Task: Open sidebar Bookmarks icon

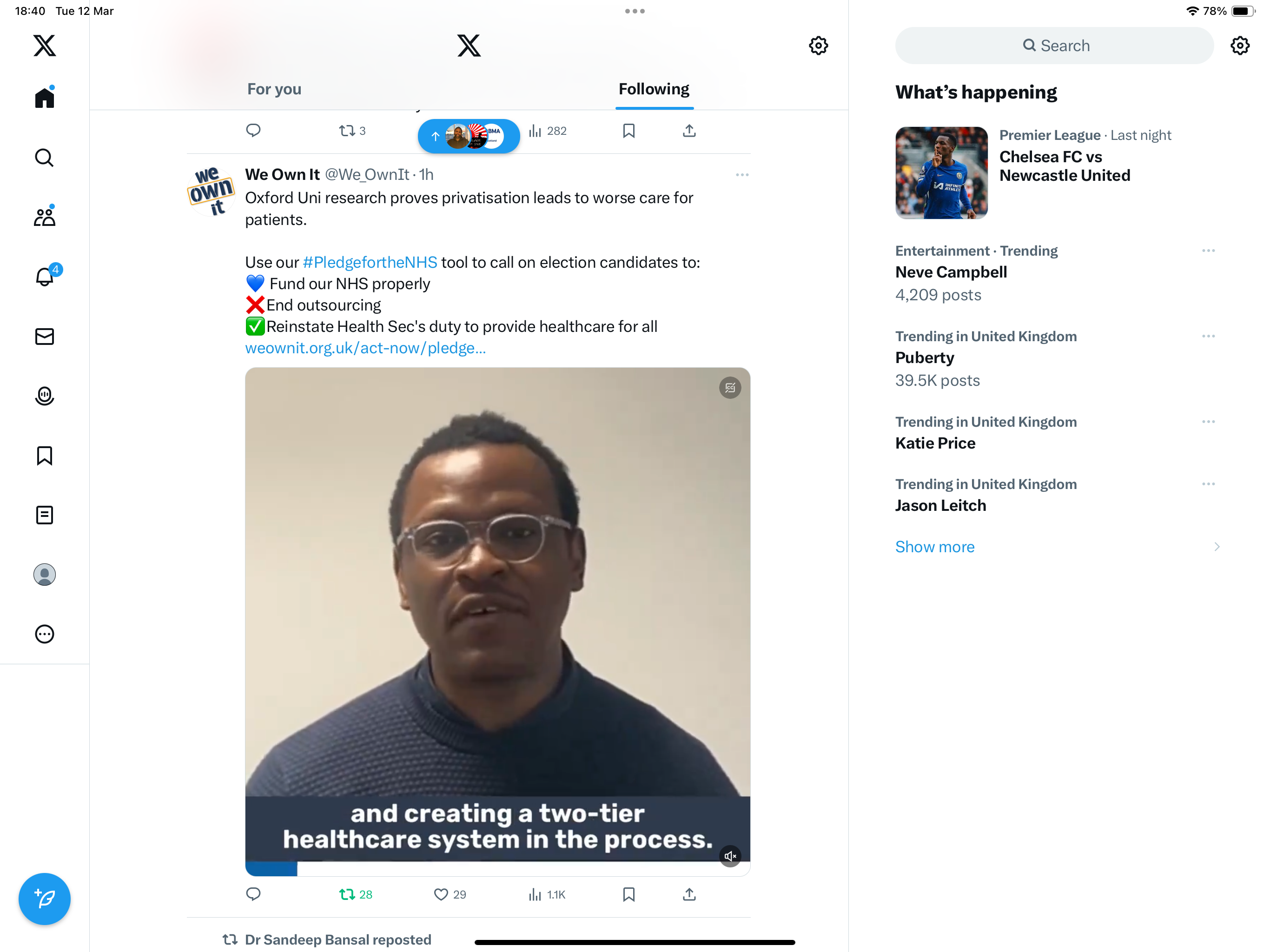Action: [x=44, y=456]
